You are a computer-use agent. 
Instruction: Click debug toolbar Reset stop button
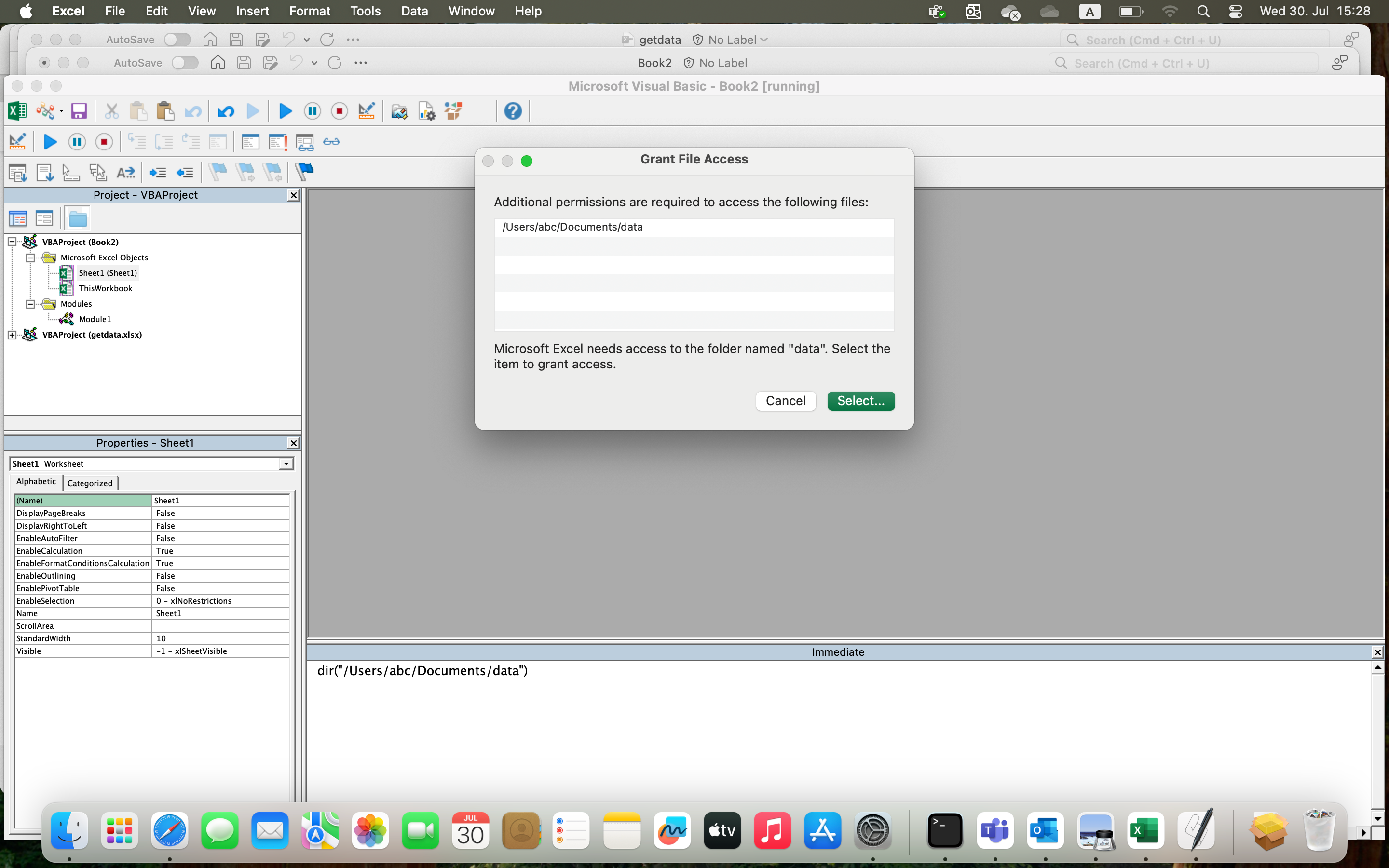(104, 142)
